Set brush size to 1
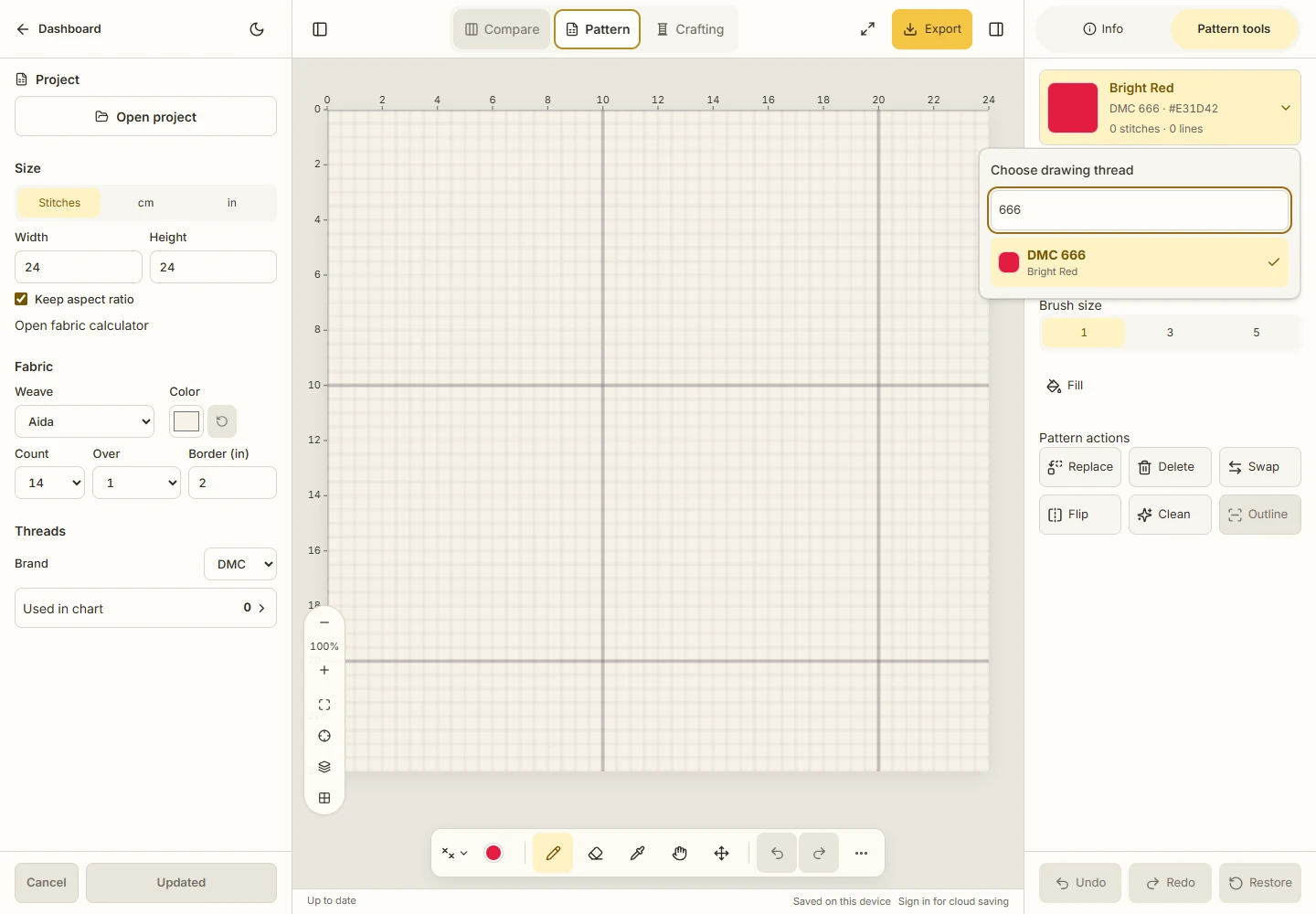This screenshot has width=1316, height=914. (x=1084, y=333)
